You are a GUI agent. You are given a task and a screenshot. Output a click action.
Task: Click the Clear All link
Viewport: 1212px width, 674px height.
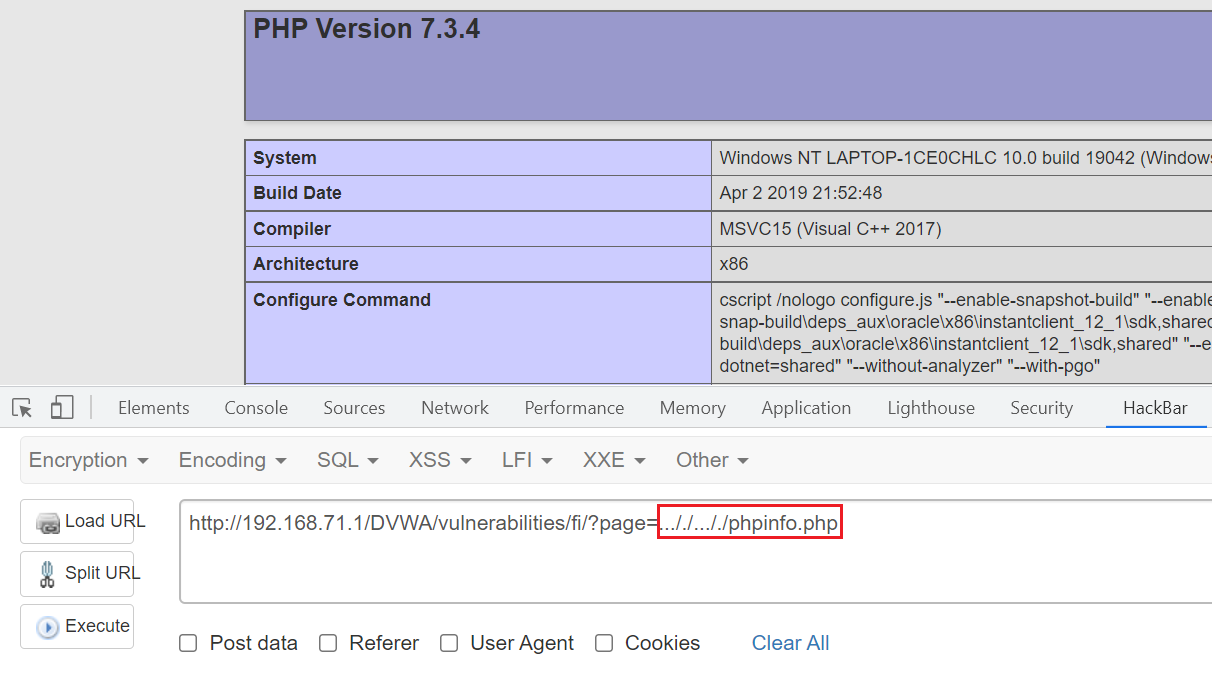[790, 643]
